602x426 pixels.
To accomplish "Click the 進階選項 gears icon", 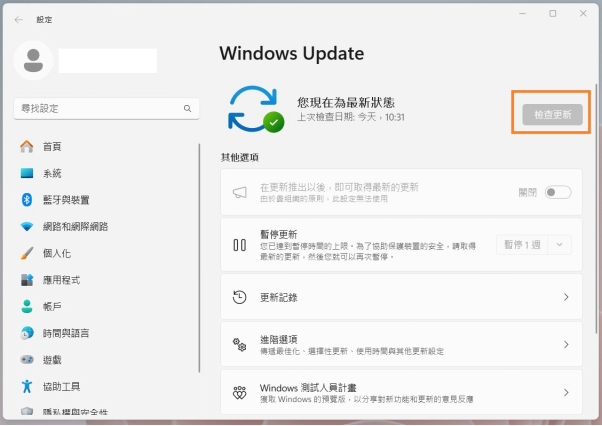I will (240, 345).
